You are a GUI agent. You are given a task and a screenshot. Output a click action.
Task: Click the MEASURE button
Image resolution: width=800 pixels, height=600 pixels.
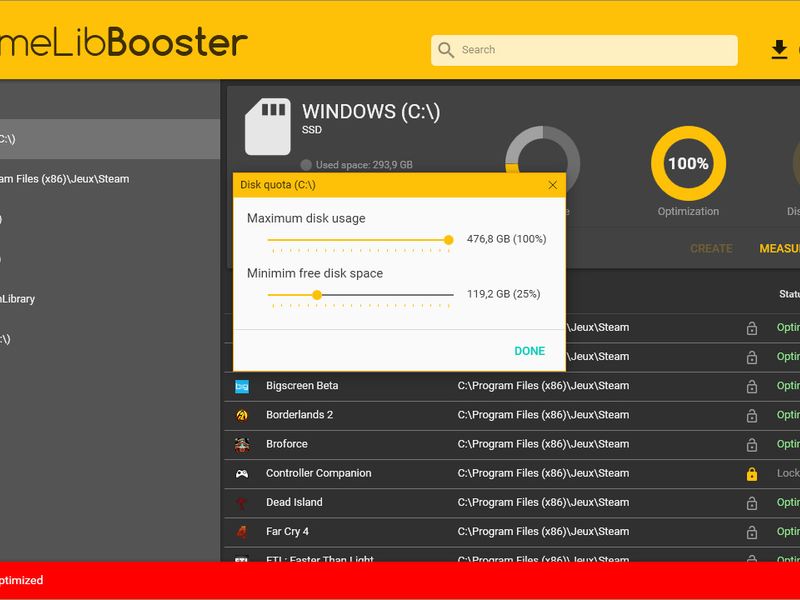pos(780,248)
